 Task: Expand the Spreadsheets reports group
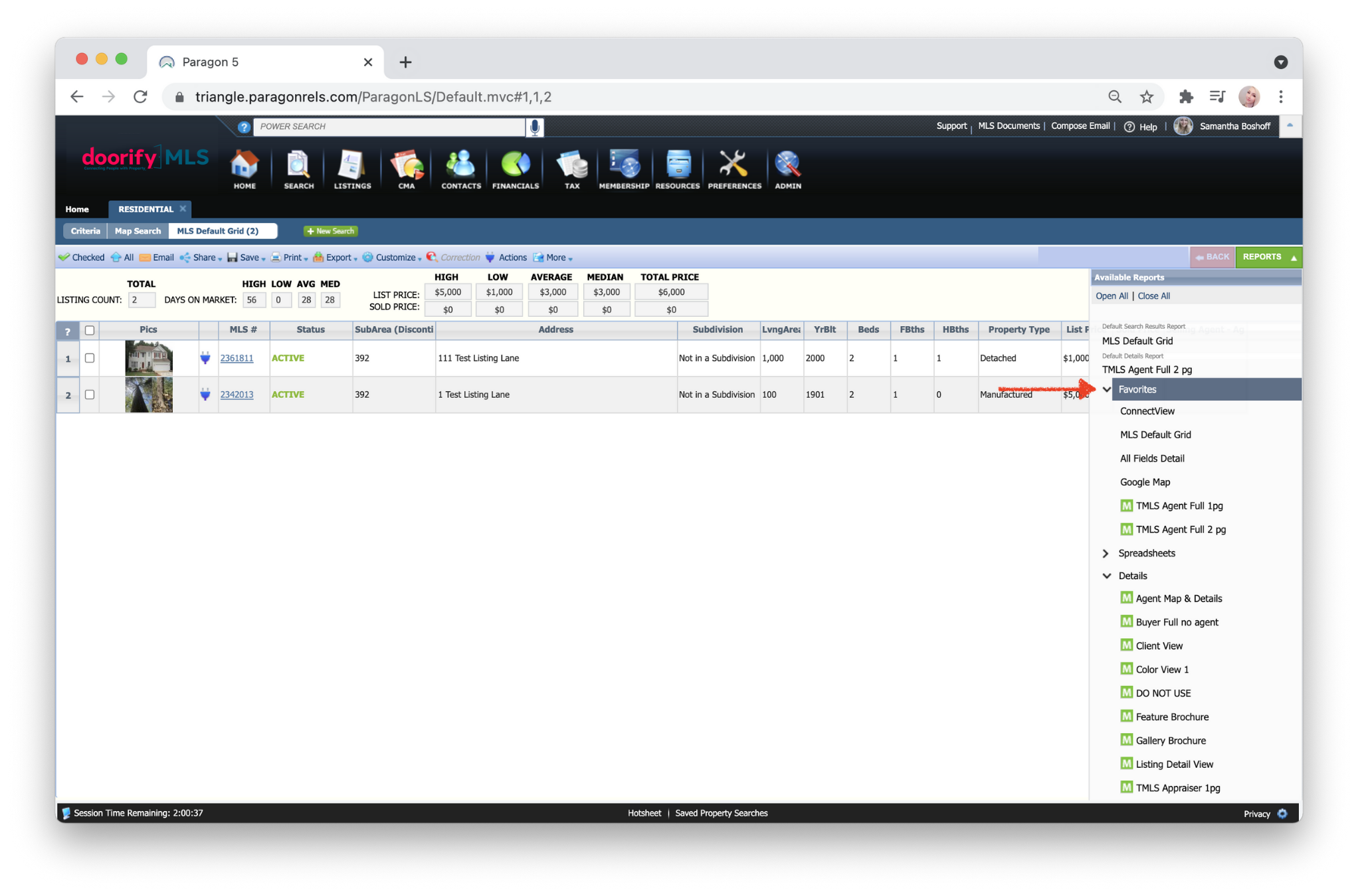pos(1106,553)
